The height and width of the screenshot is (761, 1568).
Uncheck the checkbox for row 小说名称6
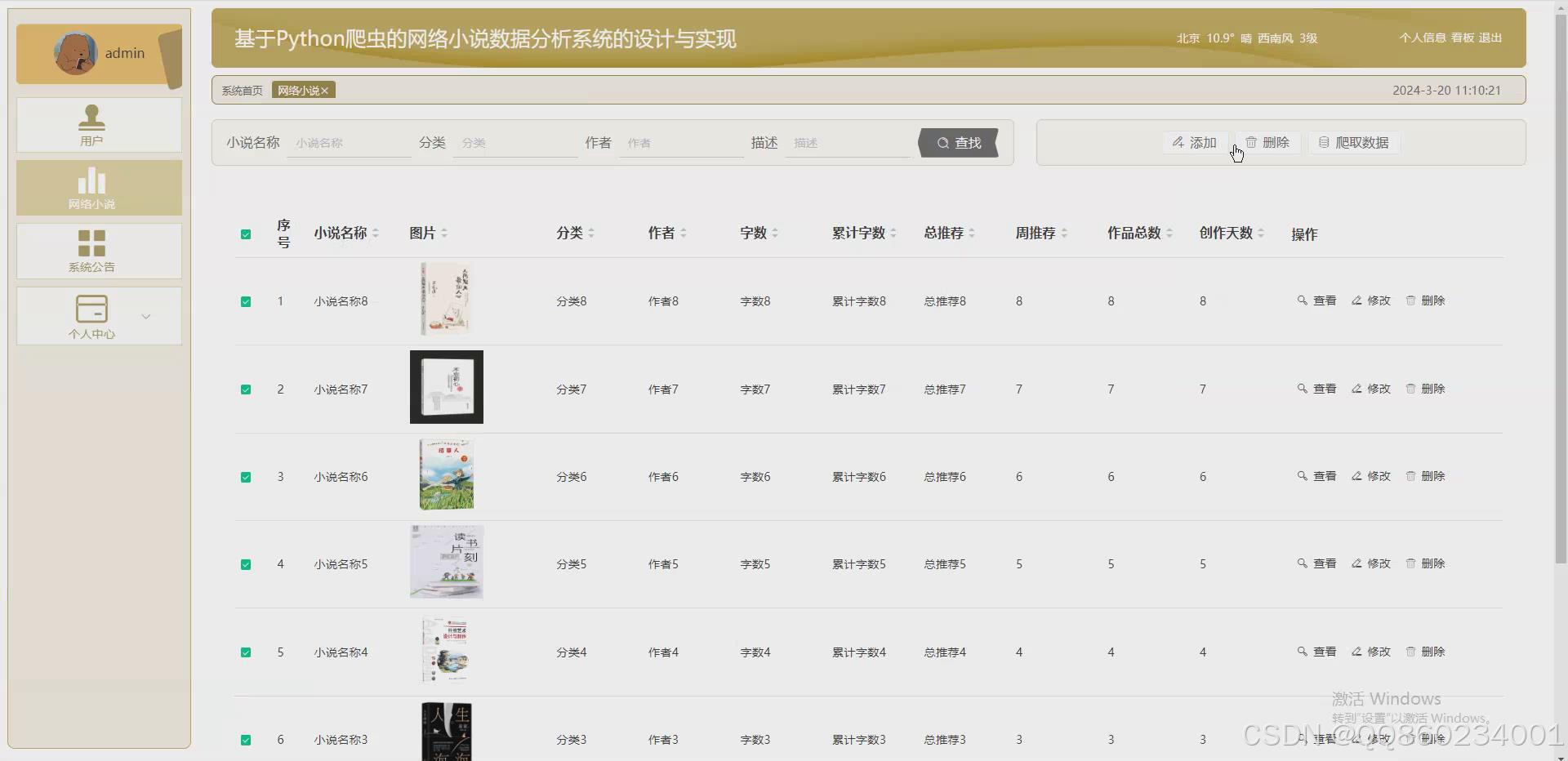[x=246, y=477]
